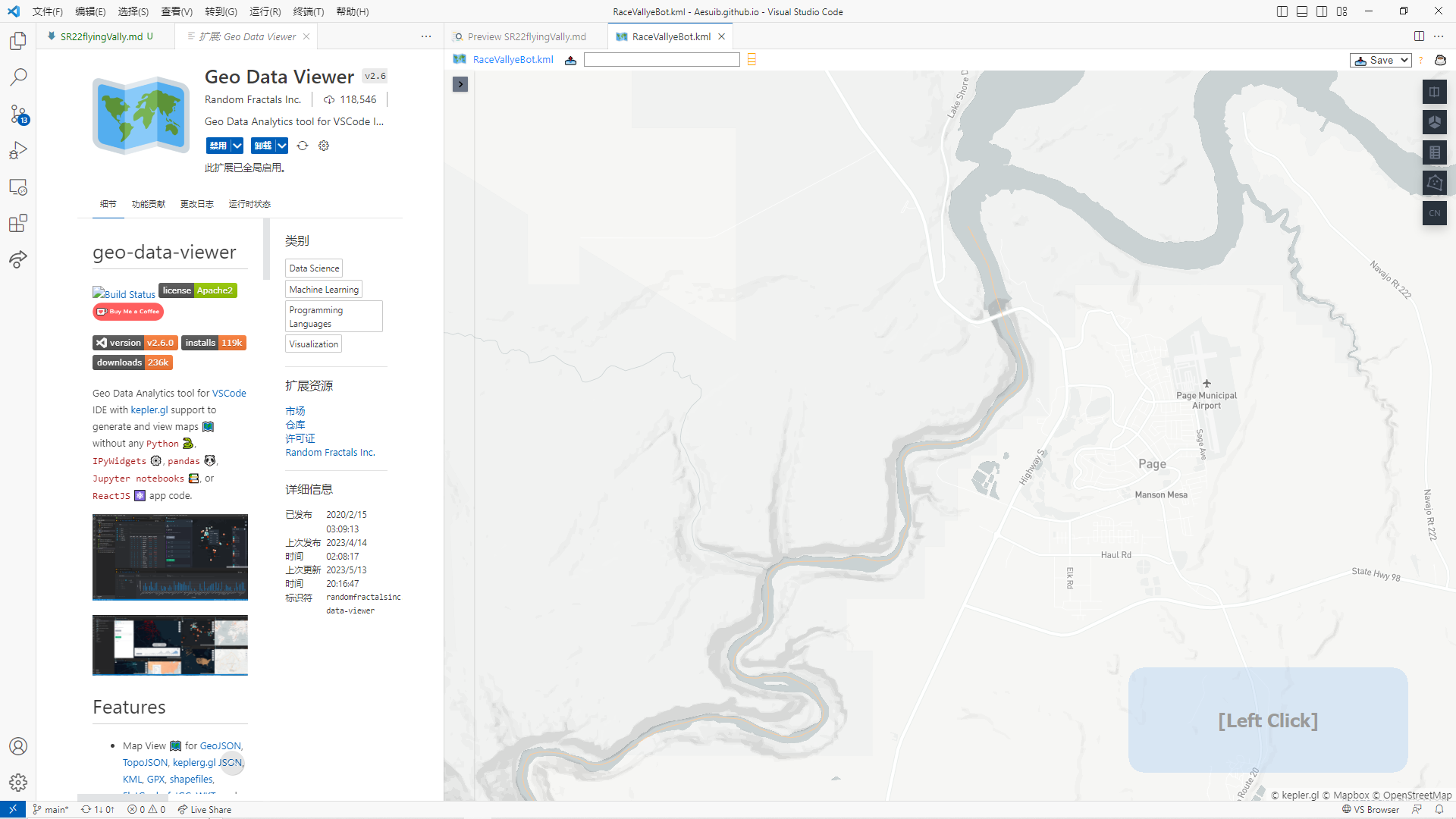Click the remote window indicator in status bar
Image resolution: width=1456 pixels, height=819 pixels.
pos(13,809)
